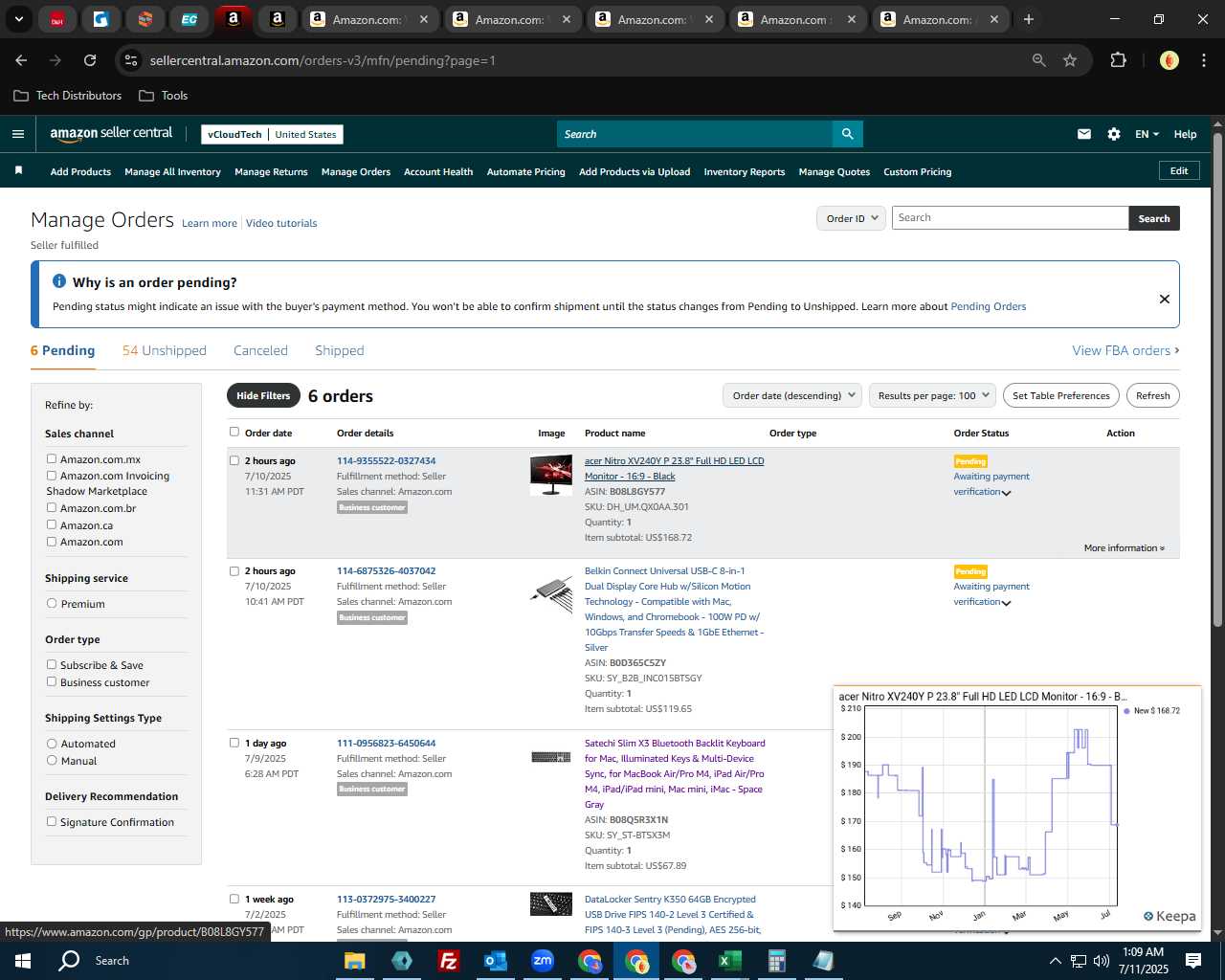Open the notifications icon in system tray
The width and height of the screenshot is (1225, 980).
(x=1193, y=961)
